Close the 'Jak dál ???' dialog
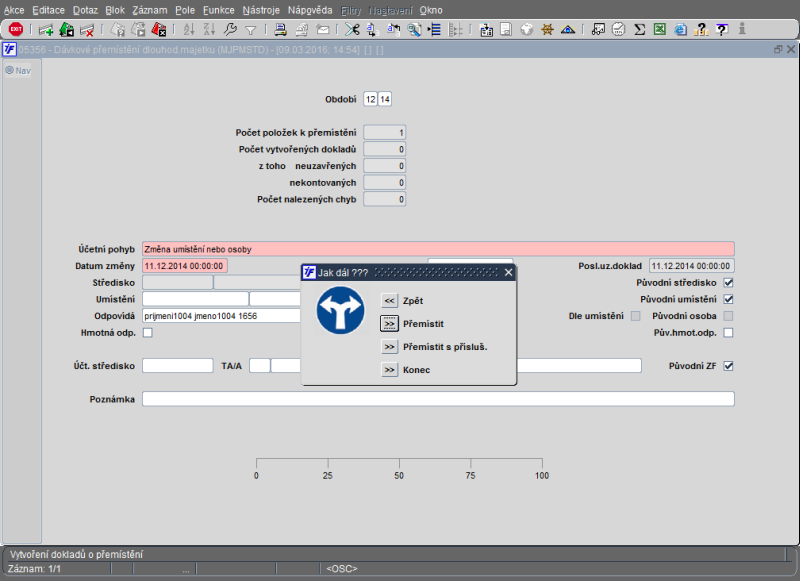This screenshot has height=581, width=800. [508, 272]
